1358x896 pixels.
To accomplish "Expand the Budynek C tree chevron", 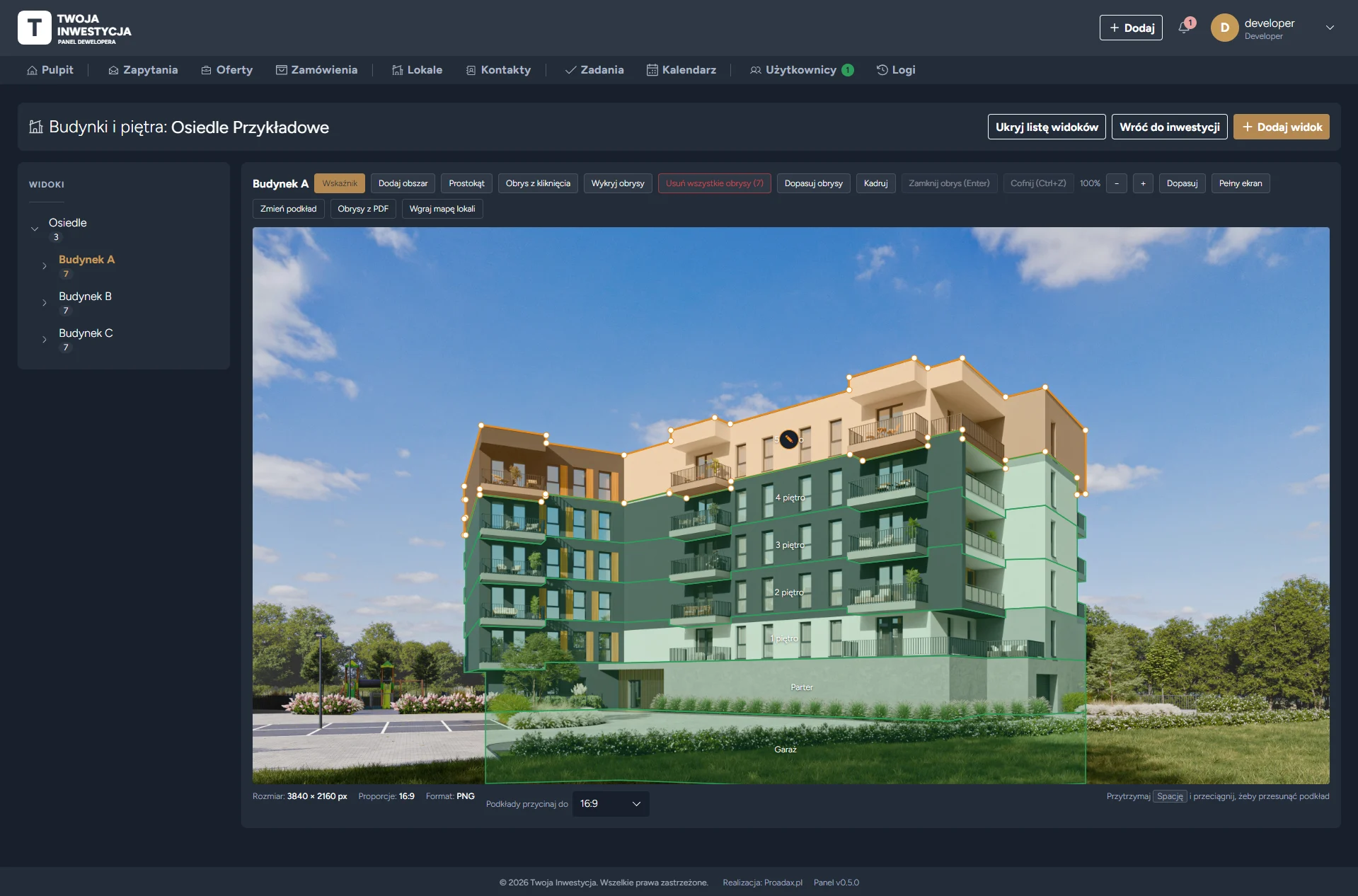I will coord(45,340).
